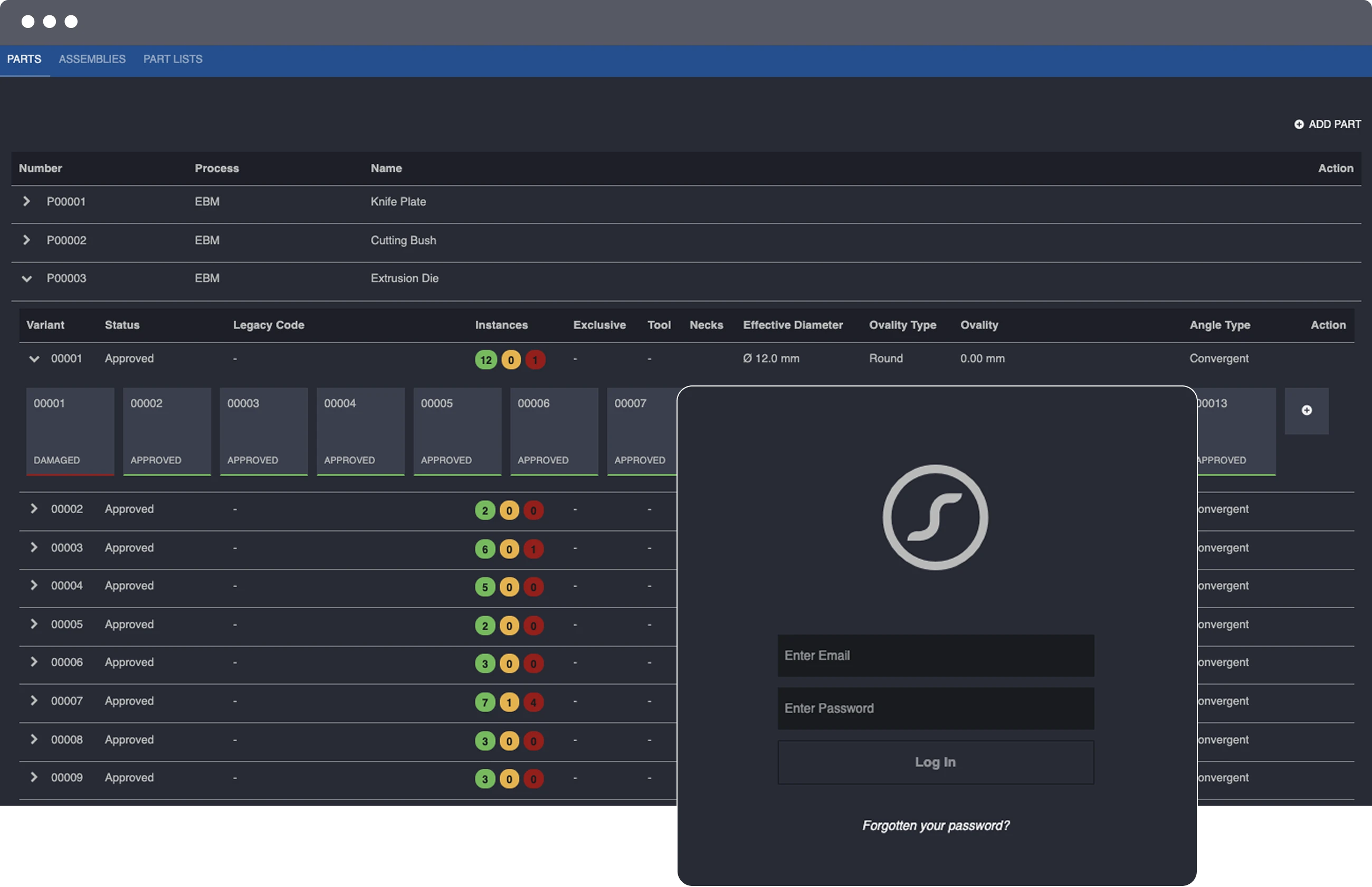Screen dimensions: 1372x887
Task: Click the Effective Diameter column header
Action: click(793, 325)
